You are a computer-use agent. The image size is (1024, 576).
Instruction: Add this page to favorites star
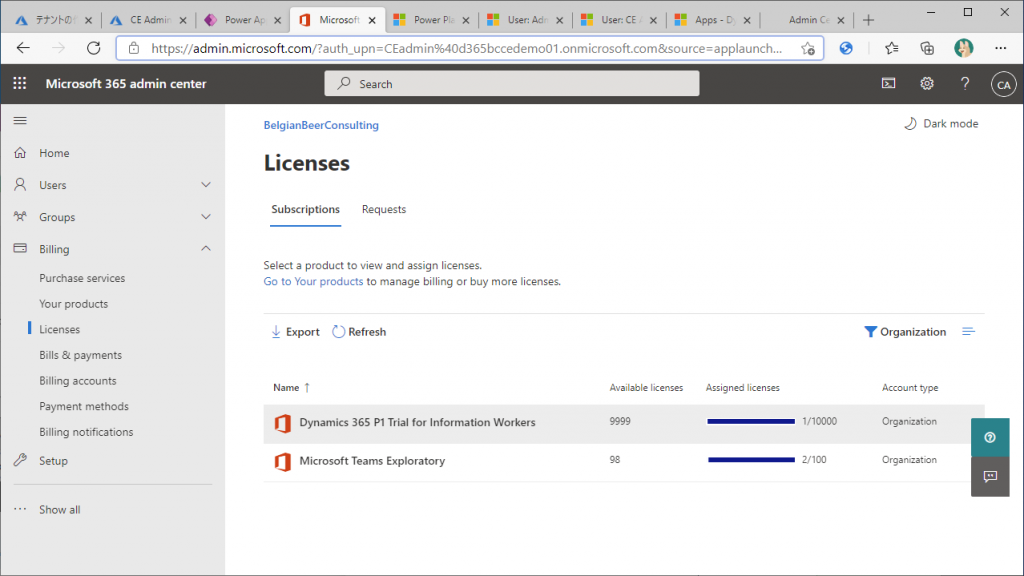coord(808,48)
